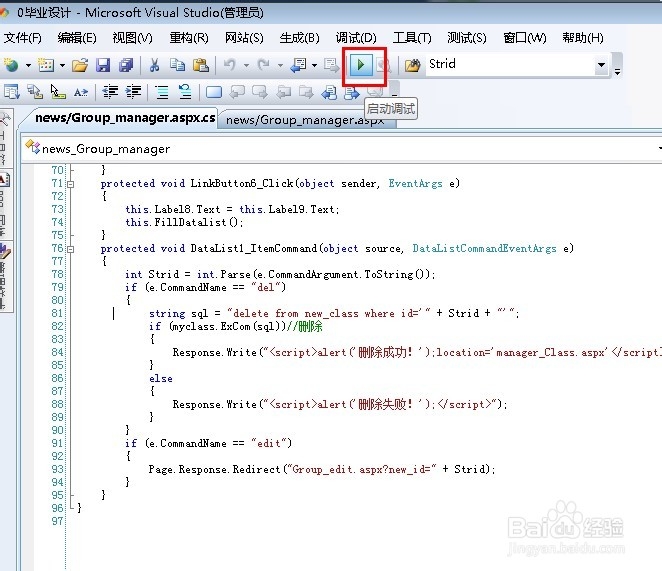
Task: Open the Redo history dropdown arrow
Action: click(280, 65)
